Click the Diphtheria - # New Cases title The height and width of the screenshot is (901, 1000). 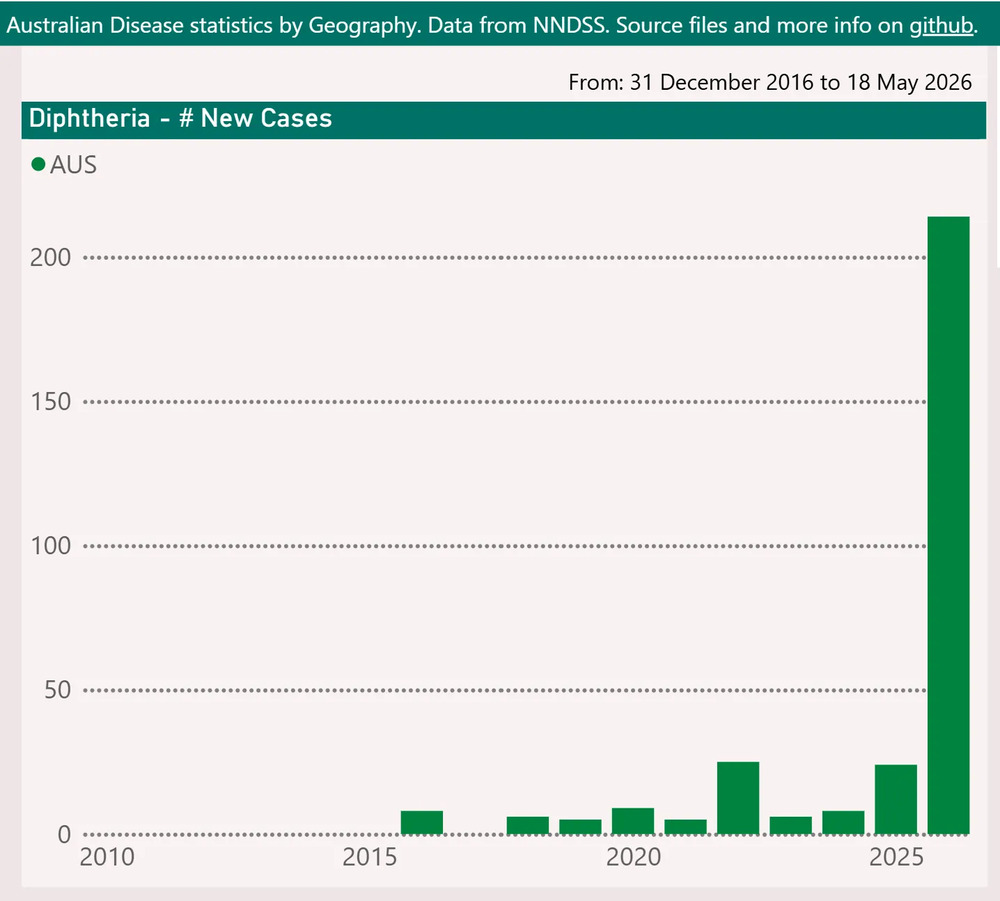[180, 119]
